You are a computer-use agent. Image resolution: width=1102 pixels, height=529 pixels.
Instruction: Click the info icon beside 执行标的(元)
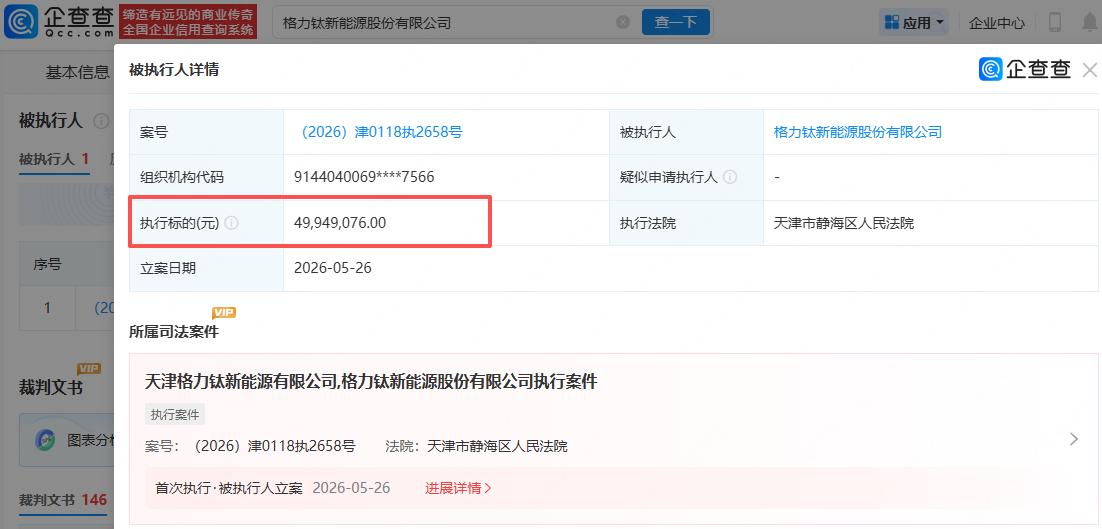[231, 223]
